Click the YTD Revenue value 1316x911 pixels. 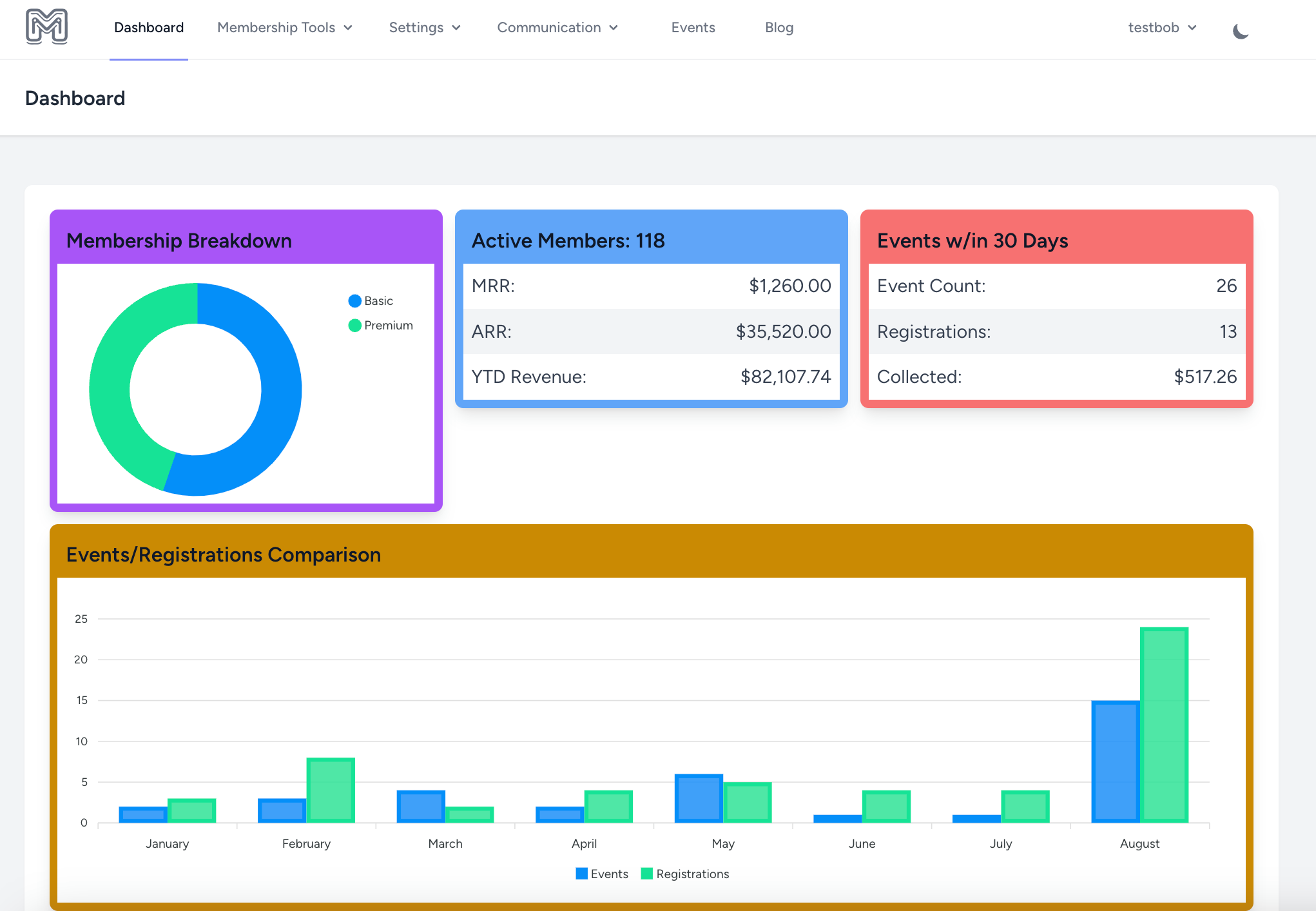click(x=786, y=377)
